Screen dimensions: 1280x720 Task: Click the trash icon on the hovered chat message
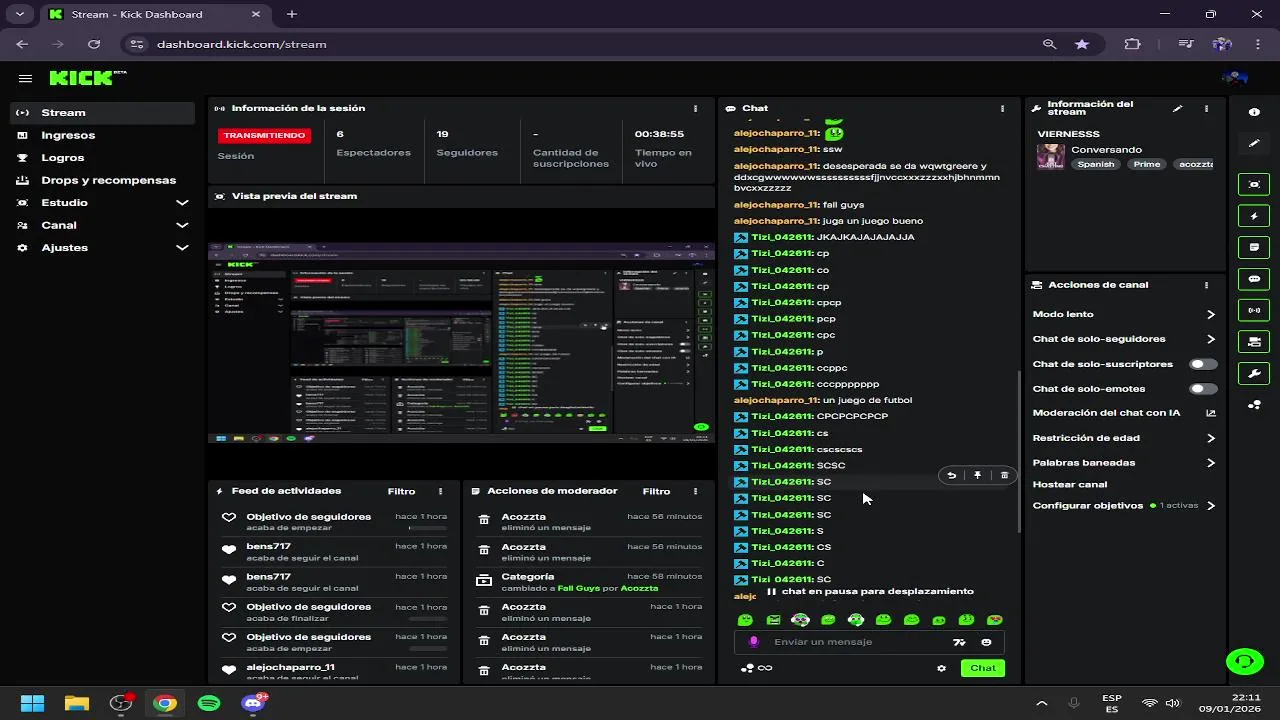(x=1004, y=476)
